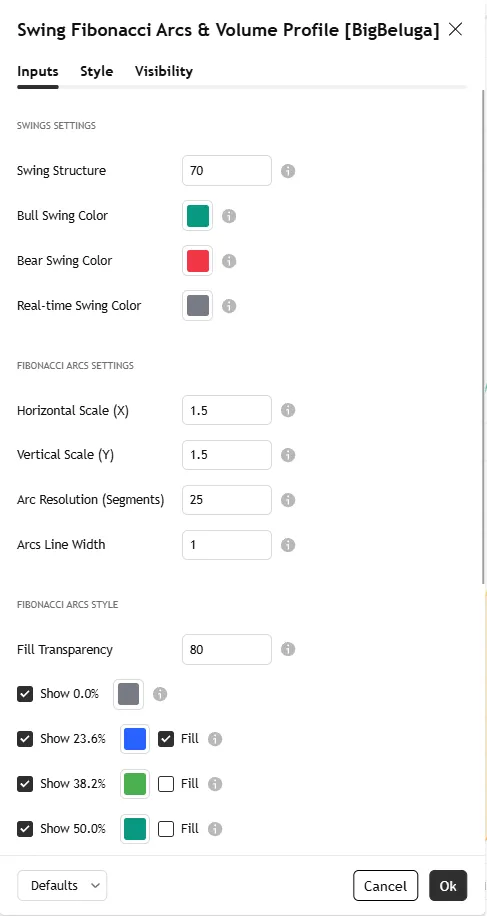The image size is (487, 916).
Task: Click info icon beside Arc Resolution (Segments)
Action: tap(288, 500)
